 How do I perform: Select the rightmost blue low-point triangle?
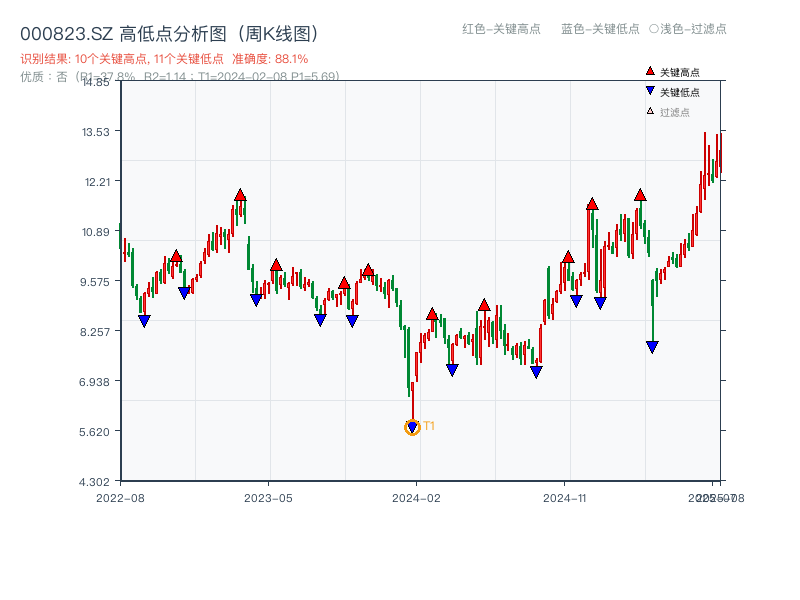652,347
